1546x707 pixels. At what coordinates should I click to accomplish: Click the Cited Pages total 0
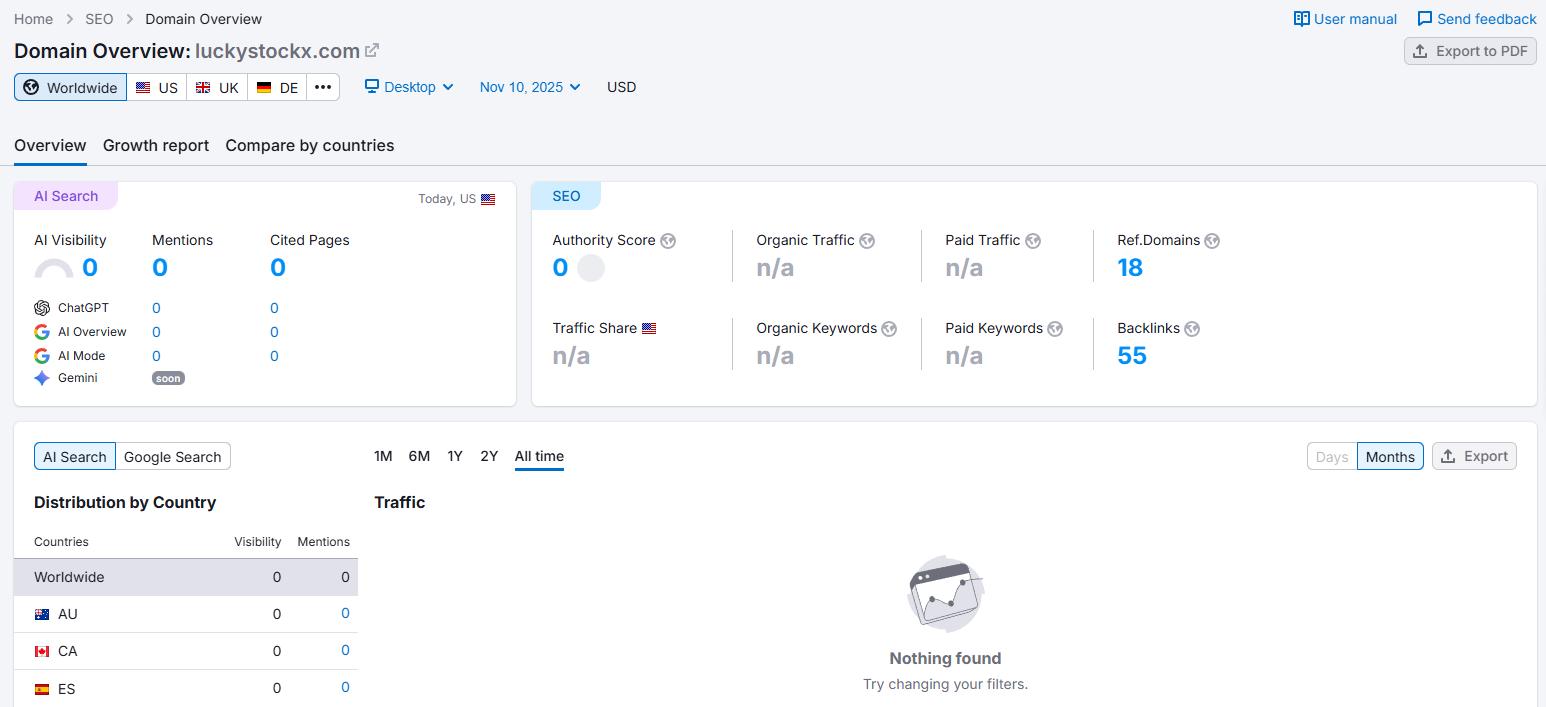278,268
